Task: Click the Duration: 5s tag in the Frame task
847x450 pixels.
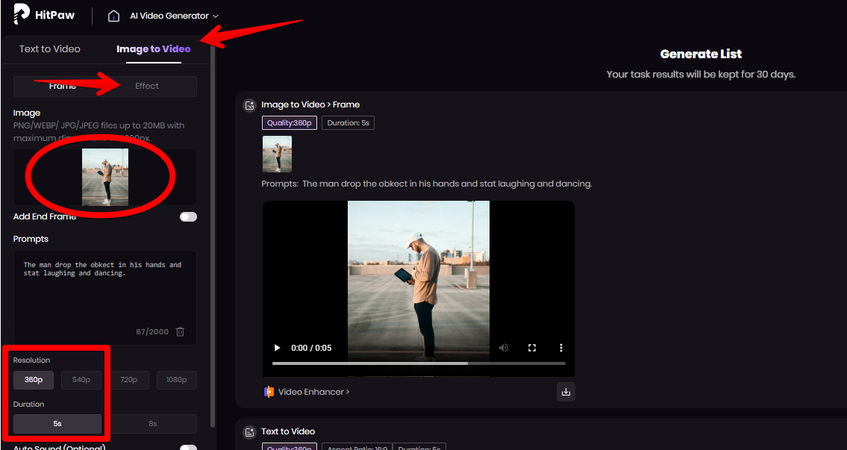Action: pos(348,123)
